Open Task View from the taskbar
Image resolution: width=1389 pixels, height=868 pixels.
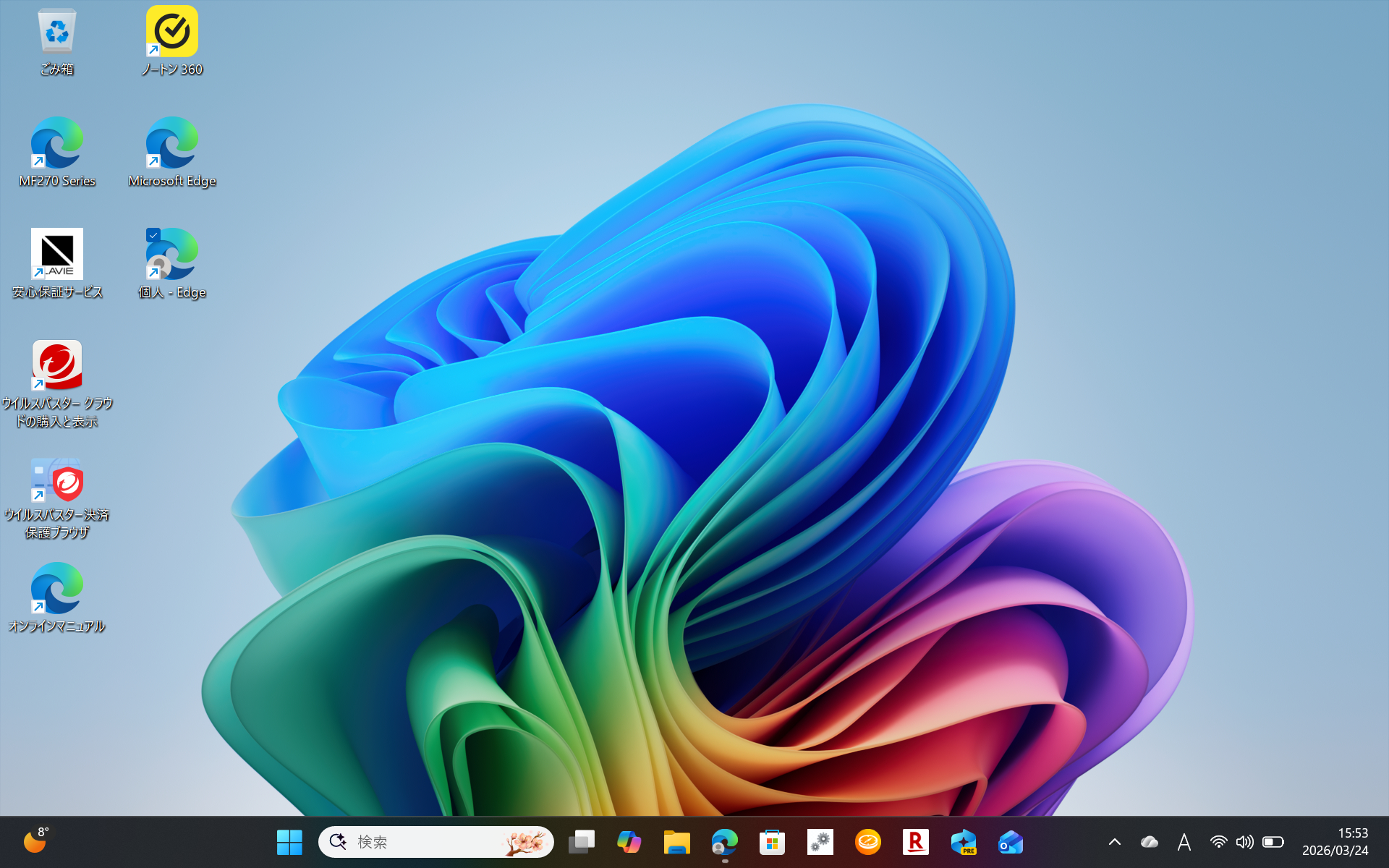(x=582, y=842)
